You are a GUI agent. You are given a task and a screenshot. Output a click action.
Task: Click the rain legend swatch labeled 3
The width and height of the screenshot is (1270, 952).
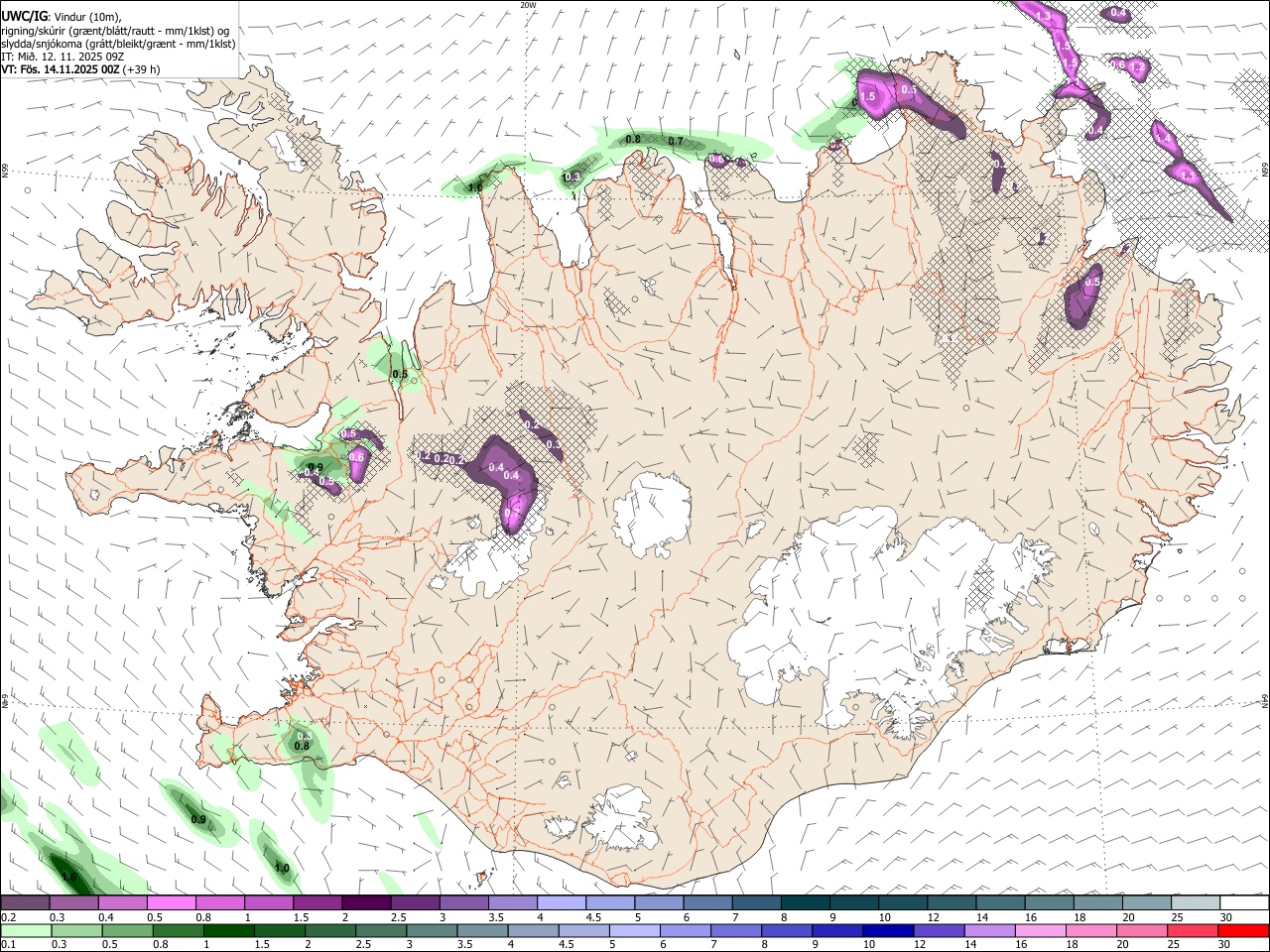coord(431,931)
